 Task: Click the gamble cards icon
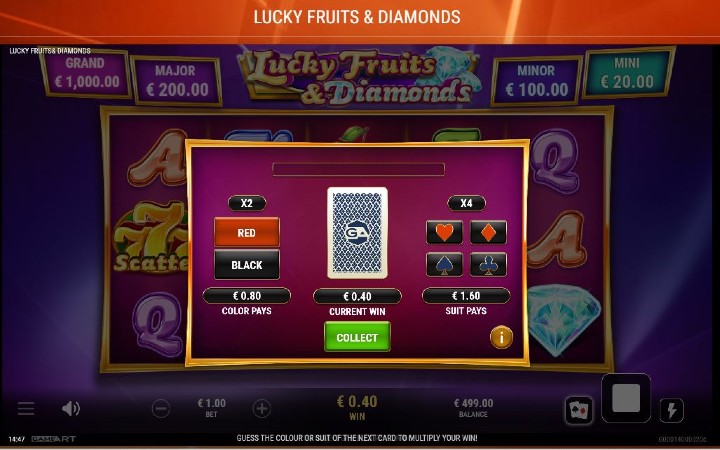pyautogui.click(x=579, y=410)
